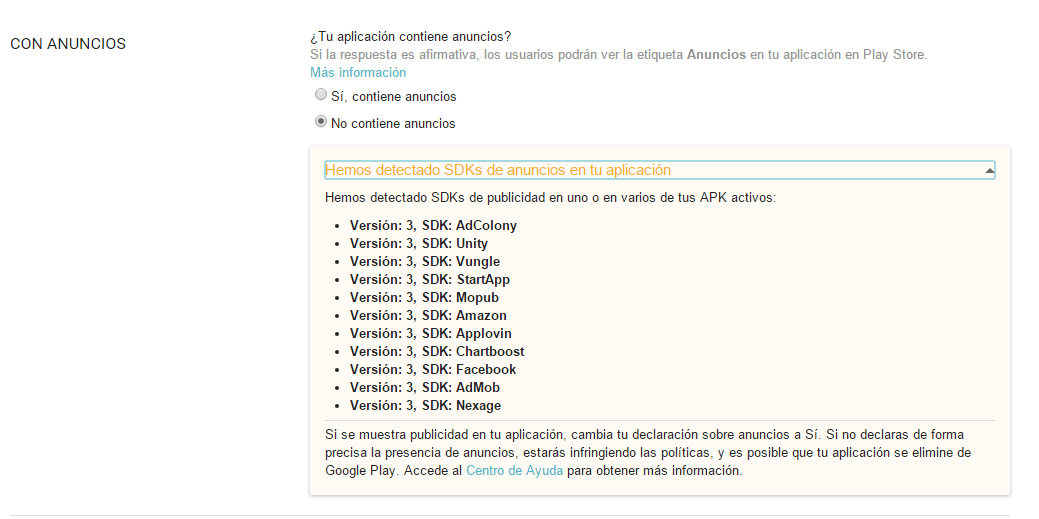This screenshot has width=1039, height=519.
Task: Click the collapse arrow of the SDK warning
Action: [989, 171]
